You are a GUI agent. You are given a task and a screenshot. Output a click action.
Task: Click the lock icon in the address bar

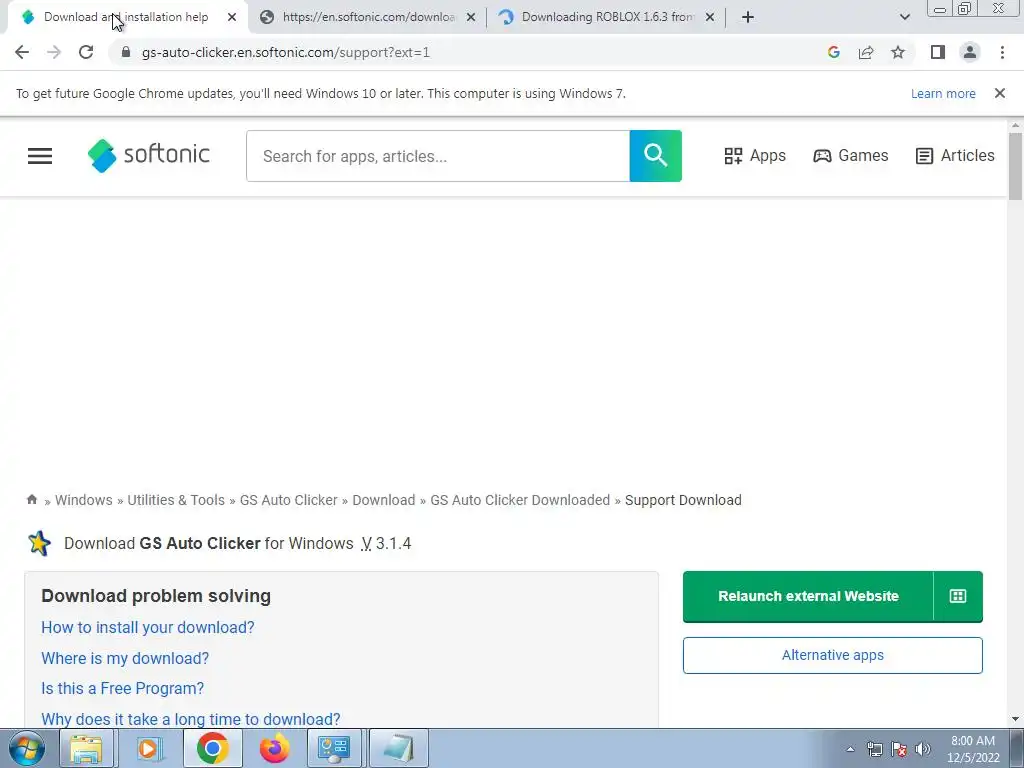(x=126, y=52)
